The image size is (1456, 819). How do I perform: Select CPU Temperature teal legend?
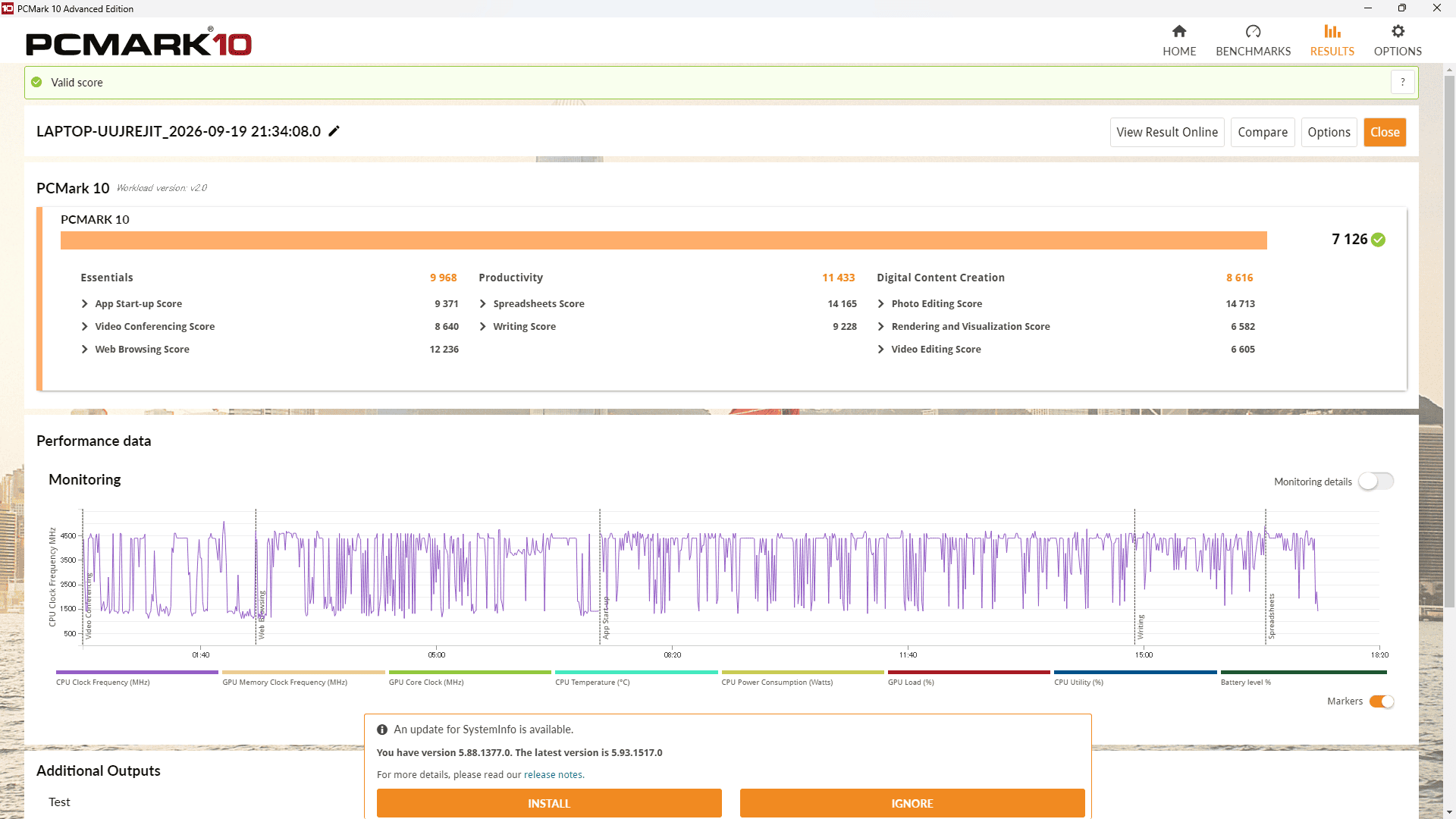point(636,678)
